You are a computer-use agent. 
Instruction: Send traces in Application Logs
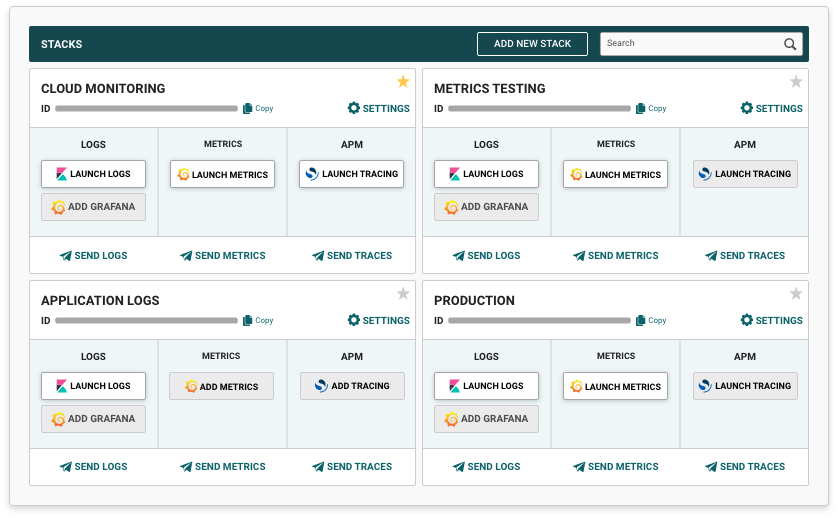pyautogui.click(x=352, y=467)
